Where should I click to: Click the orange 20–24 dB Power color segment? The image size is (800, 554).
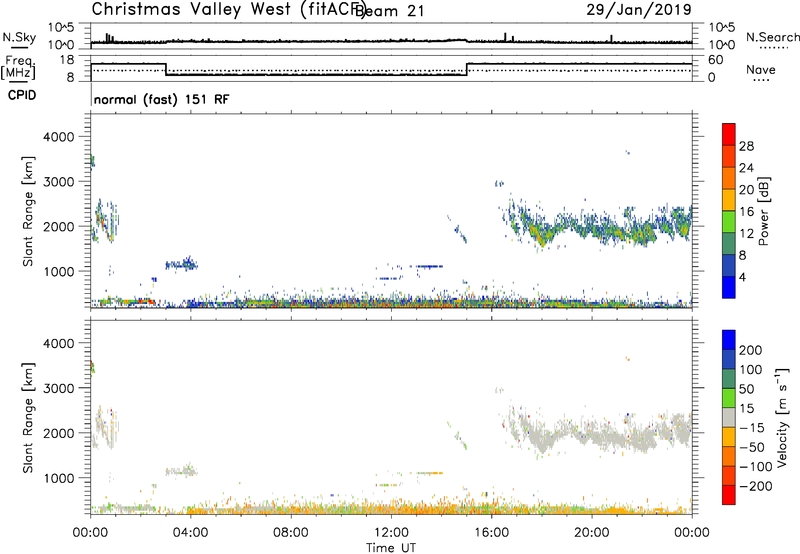(x=729, y=178)
